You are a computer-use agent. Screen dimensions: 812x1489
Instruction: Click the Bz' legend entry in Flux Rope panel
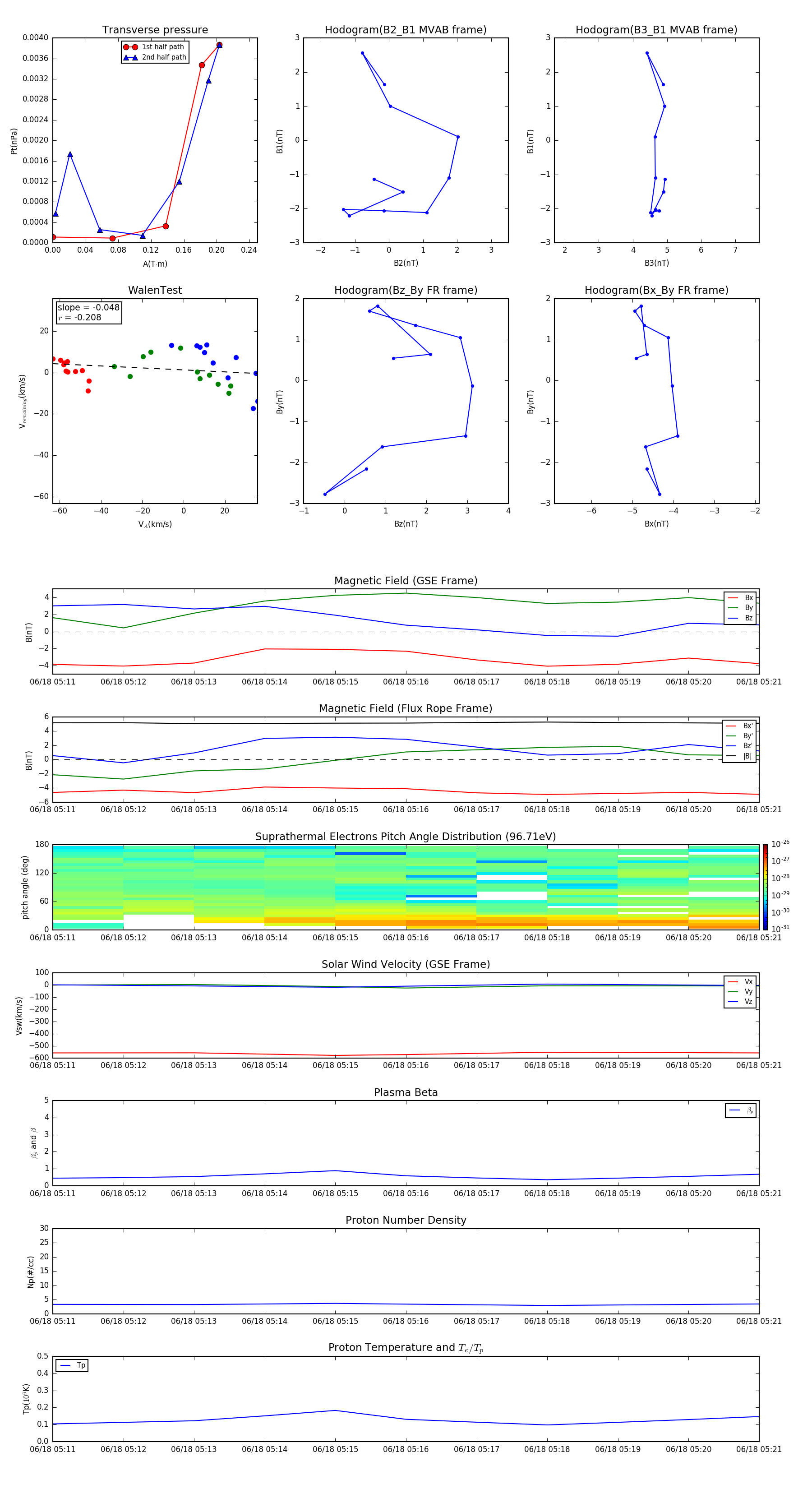740,746
